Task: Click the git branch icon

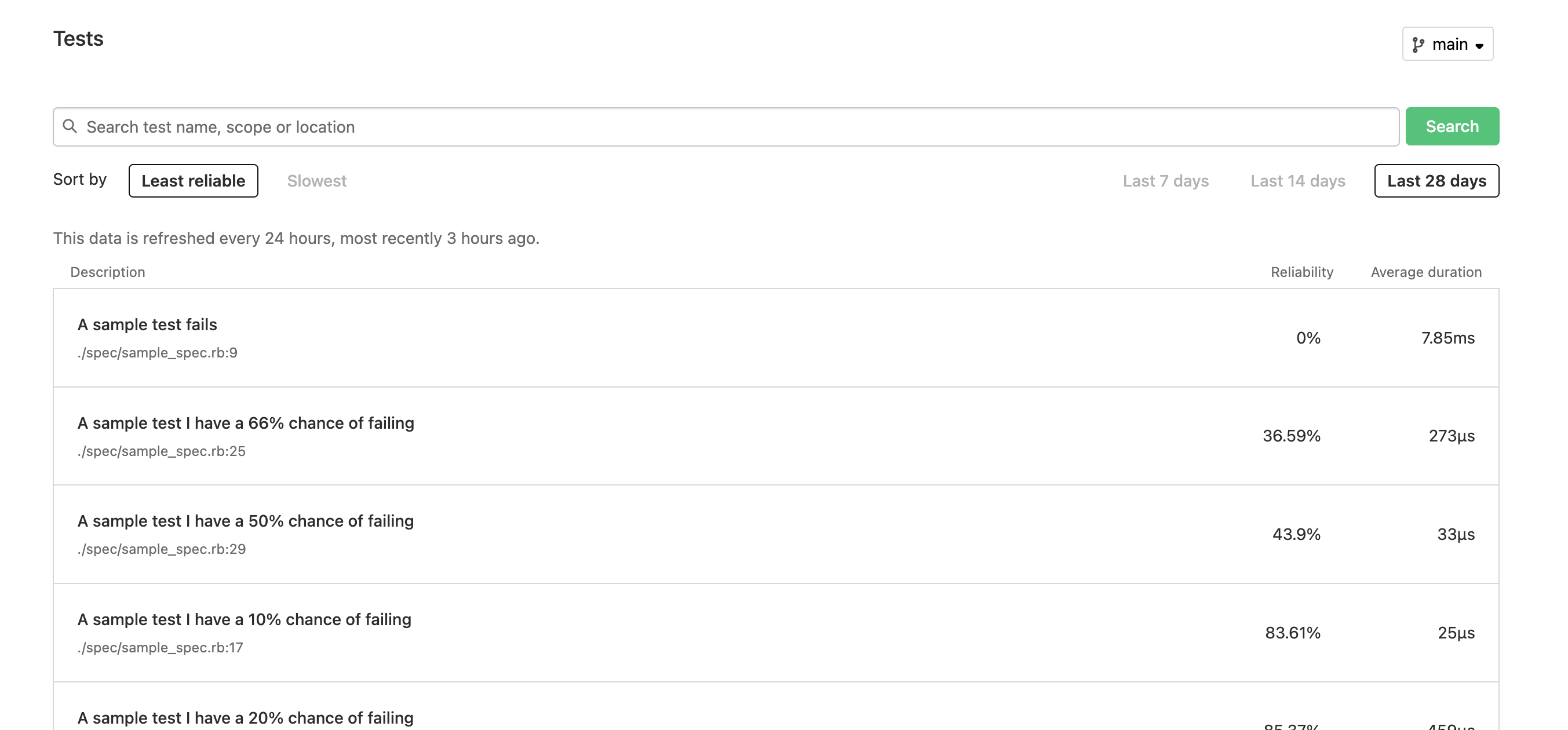Action: (1419, 45)
